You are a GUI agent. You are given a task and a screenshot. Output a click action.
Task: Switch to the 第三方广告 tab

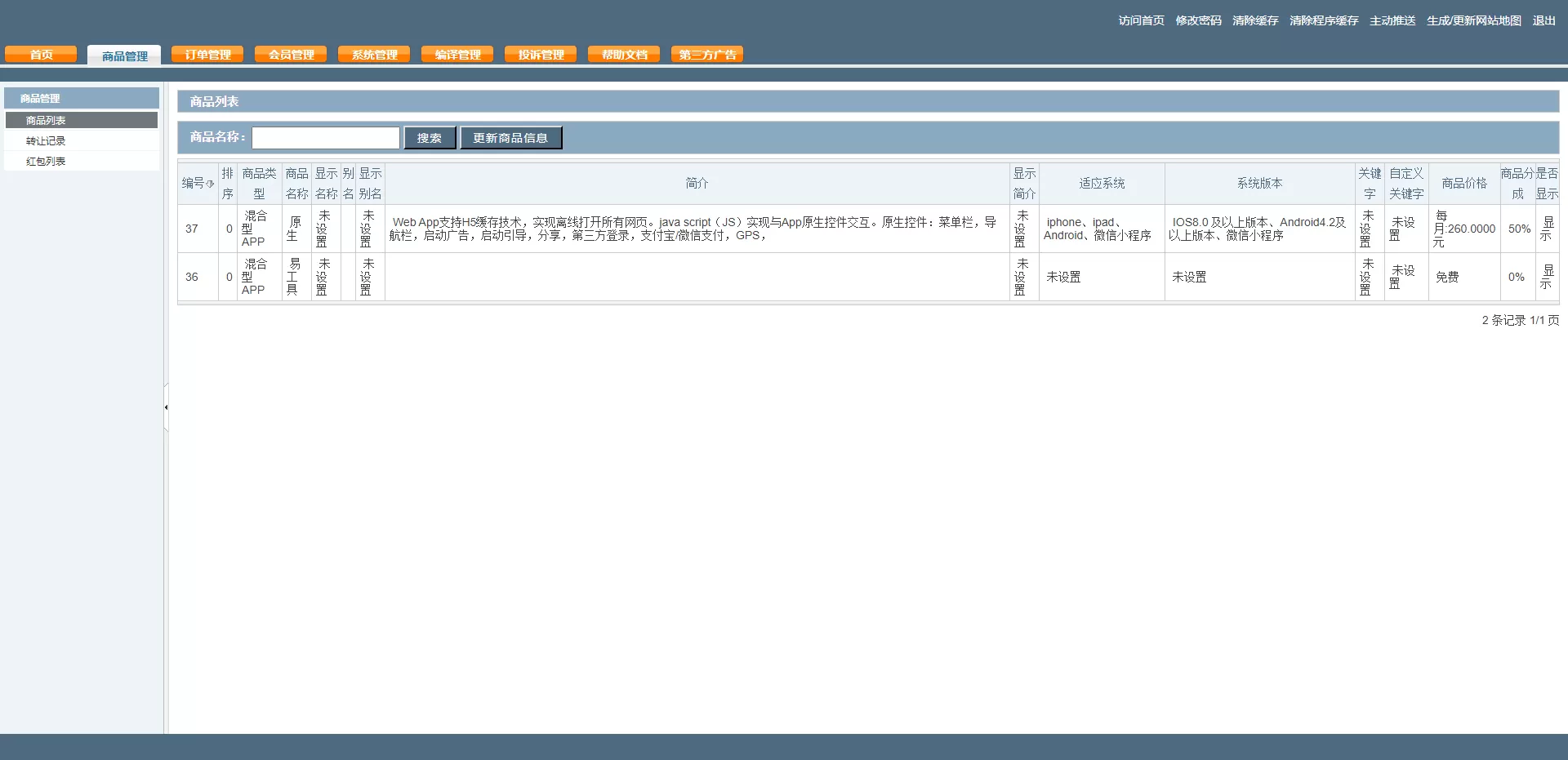(707, 55)
